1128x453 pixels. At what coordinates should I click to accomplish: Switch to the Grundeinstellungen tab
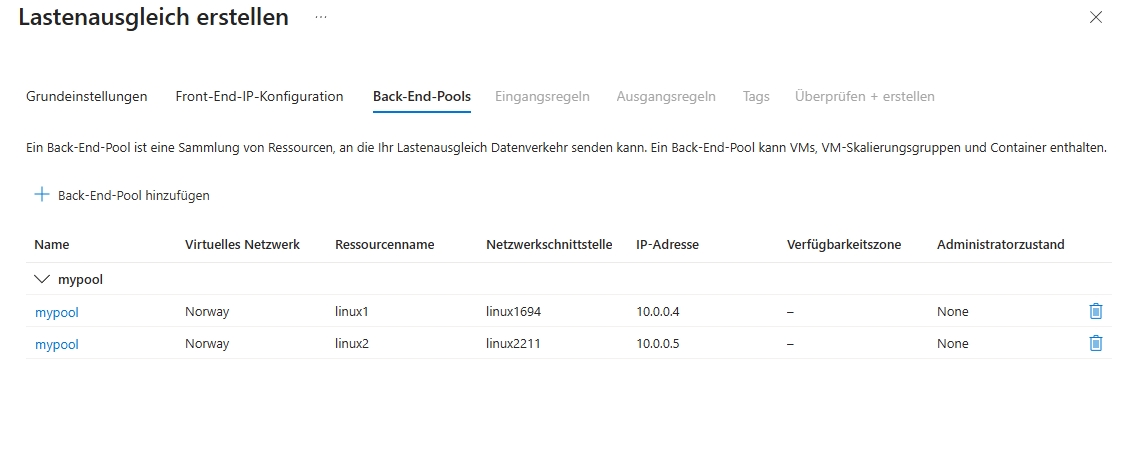[x=87, y=97]
